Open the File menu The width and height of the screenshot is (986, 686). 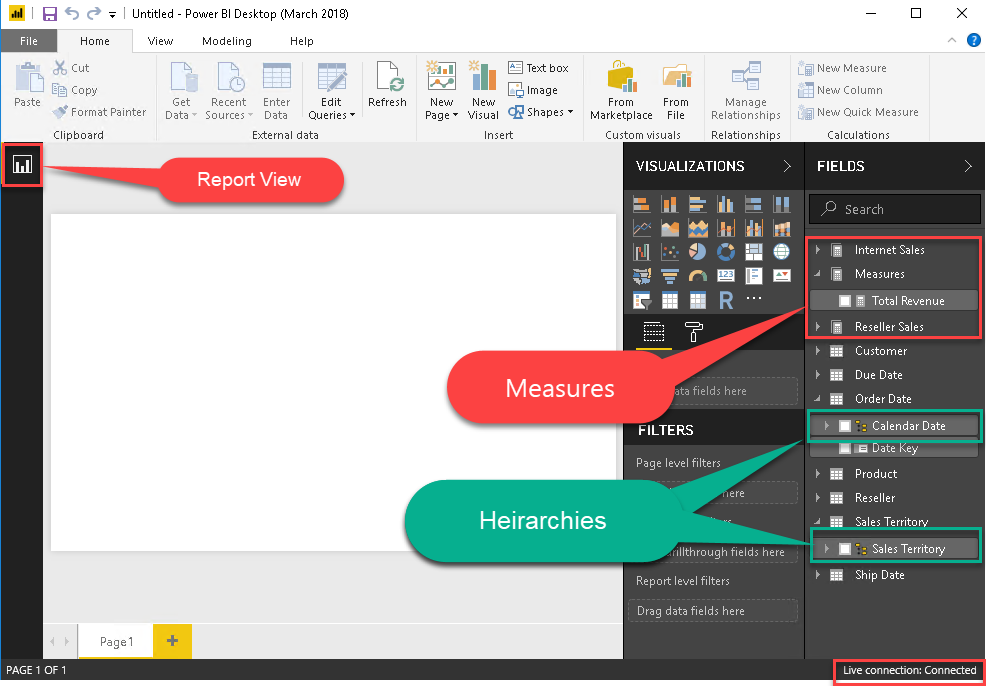pyautogui.click(x=29, y=41)
